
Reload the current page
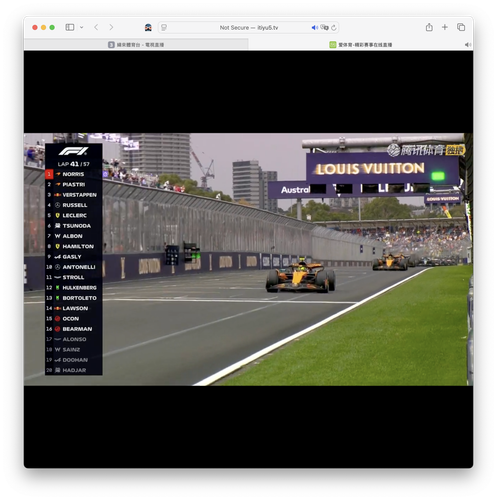(x=334, y=27)
